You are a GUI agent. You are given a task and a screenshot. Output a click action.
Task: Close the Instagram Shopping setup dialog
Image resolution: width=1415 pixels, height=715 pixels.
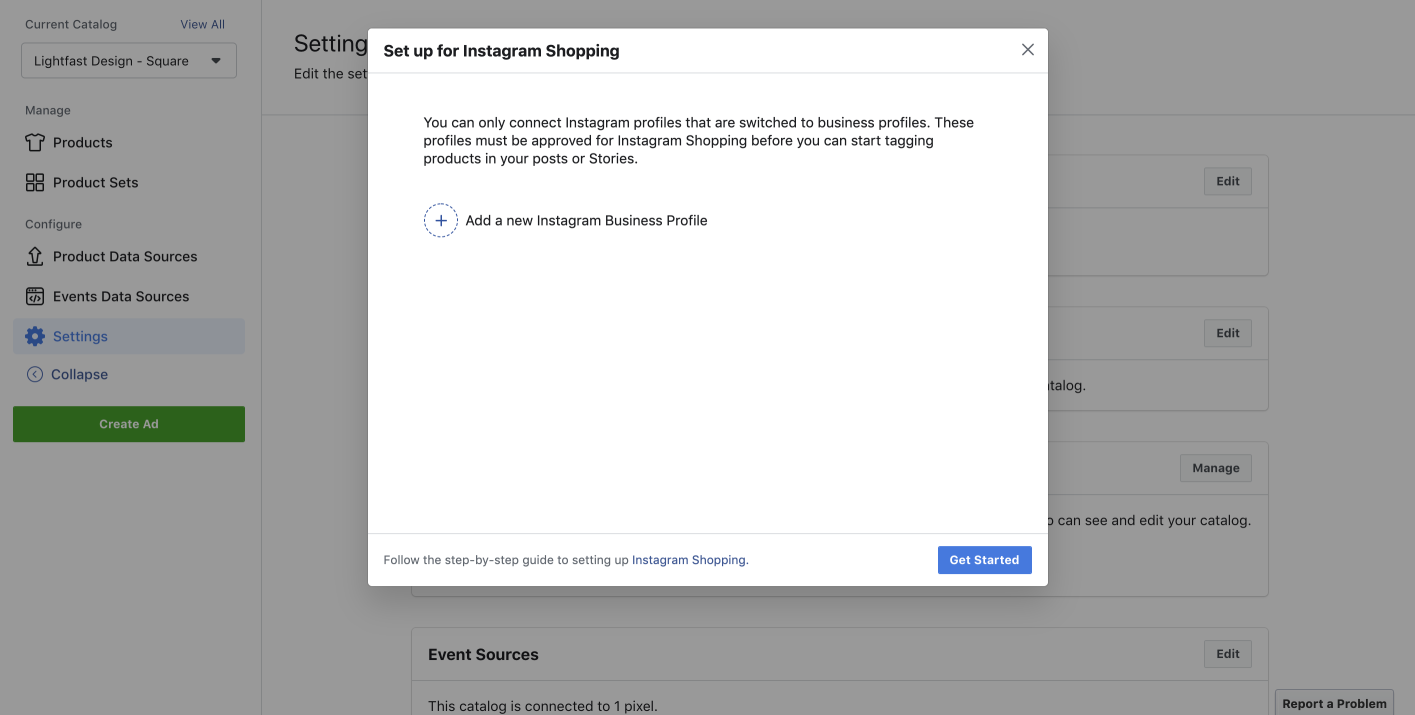click(x=1027, y=49)
